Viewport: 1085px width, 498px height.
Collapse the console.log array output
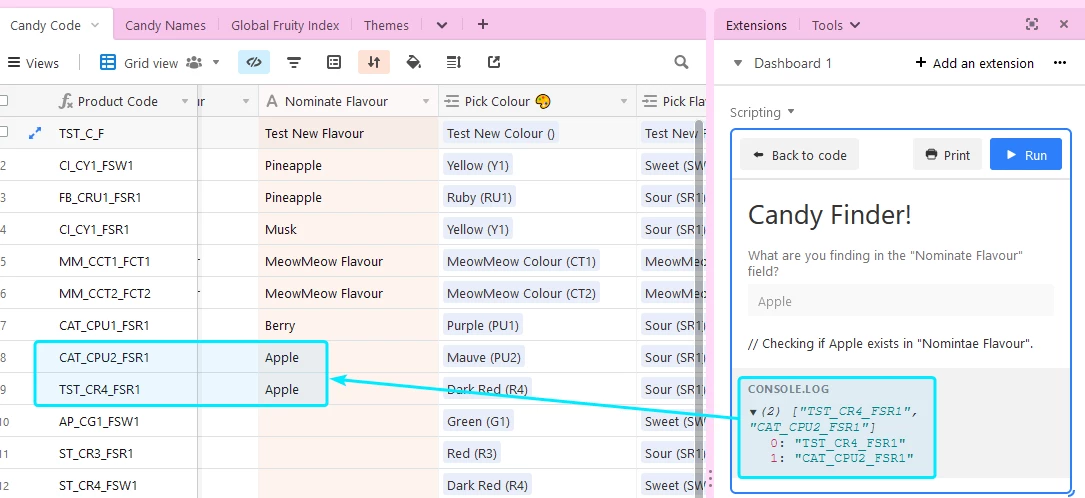coord(754,412)
